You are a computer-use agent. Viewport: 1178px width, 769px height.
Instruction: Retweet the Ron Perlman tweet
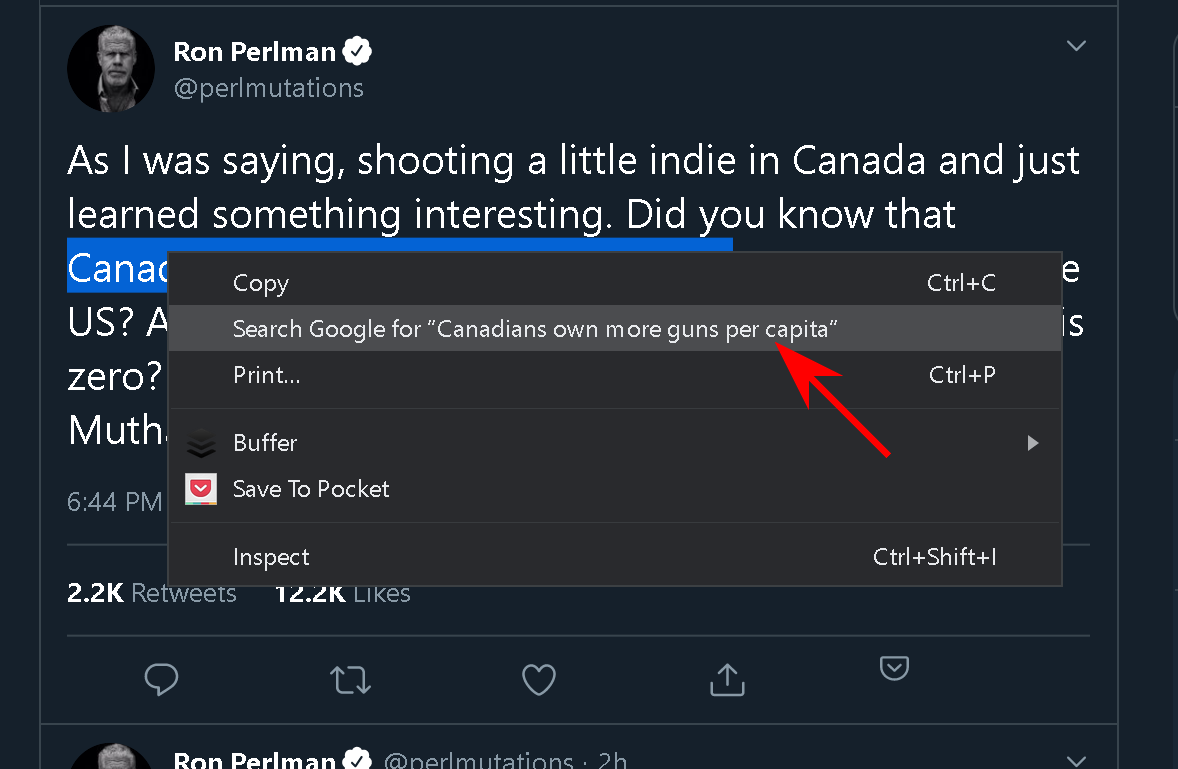[x=349, y=680]
